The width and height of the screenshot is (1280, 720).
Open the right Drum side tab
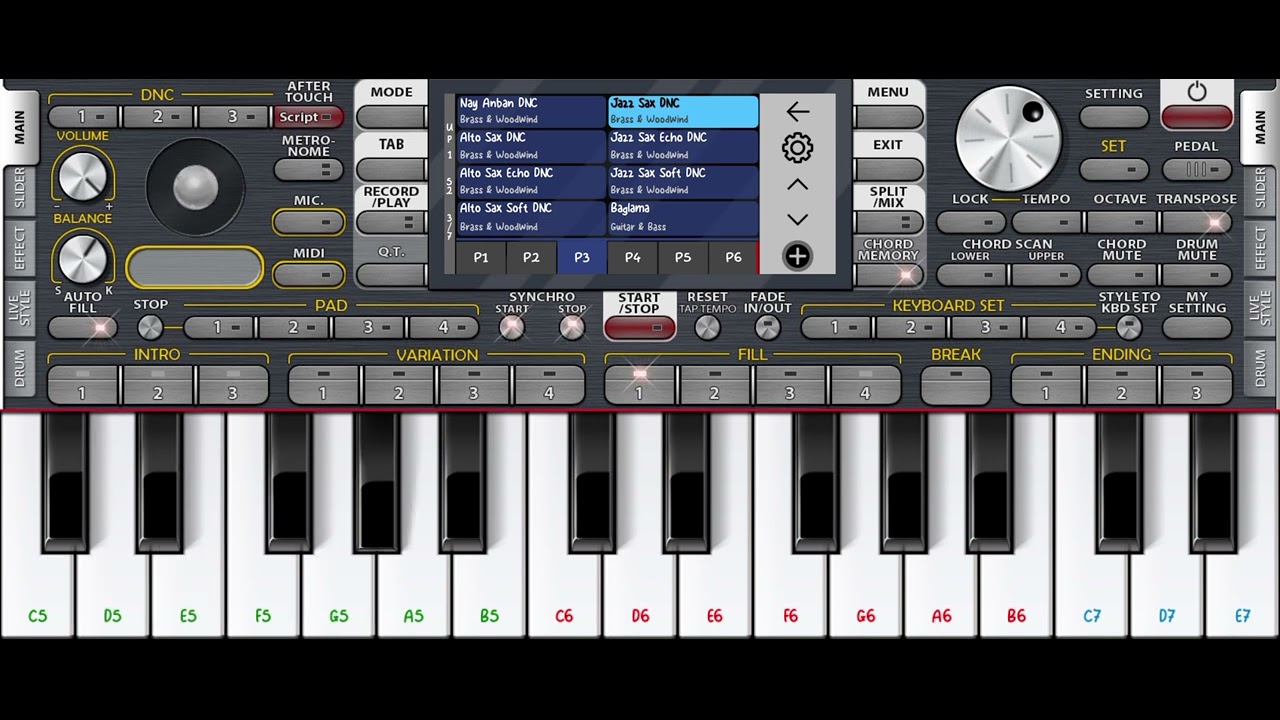coord(1260,367)
